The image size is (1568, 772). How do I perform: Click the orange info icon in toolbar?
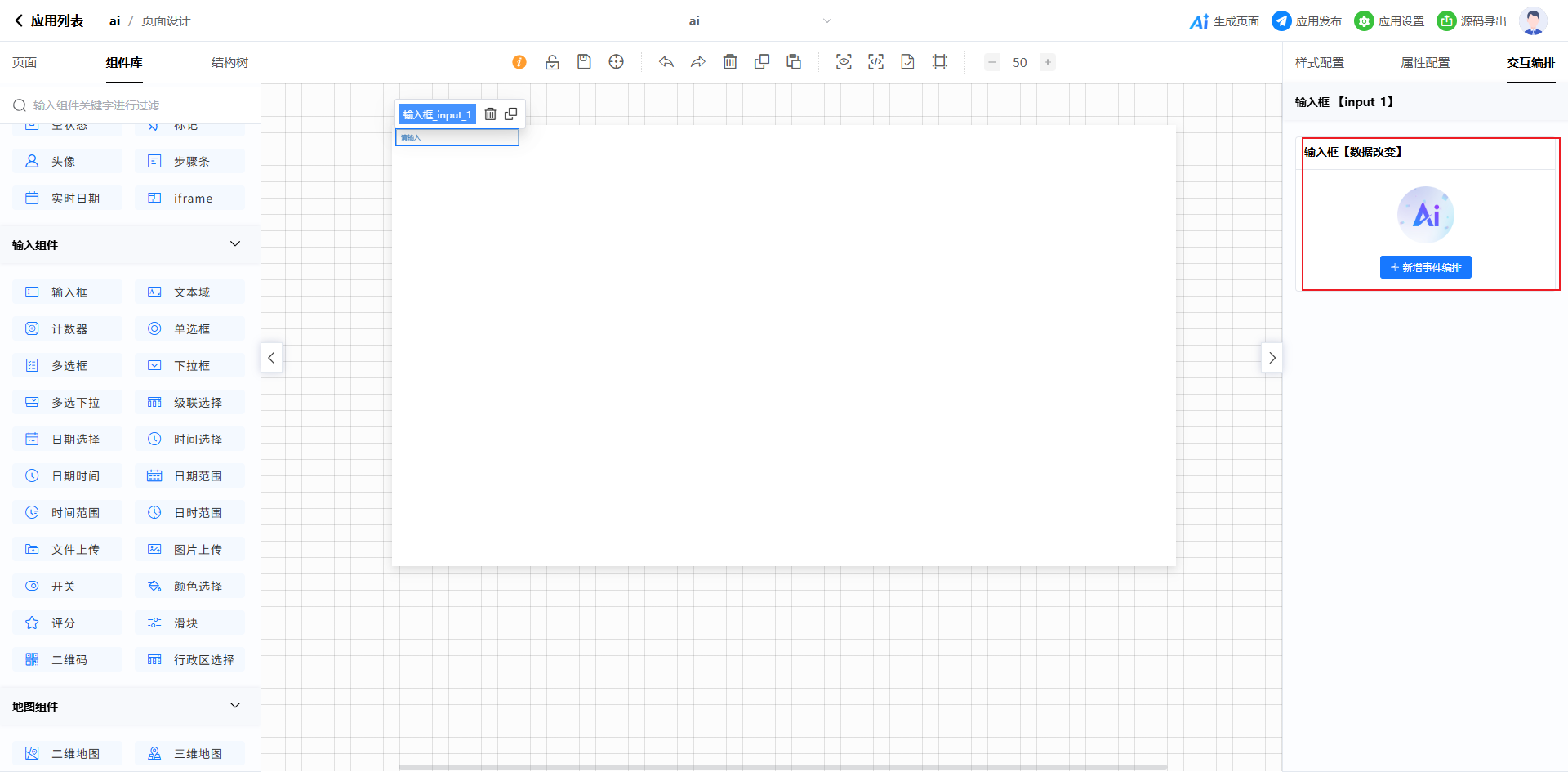(519, 62)
